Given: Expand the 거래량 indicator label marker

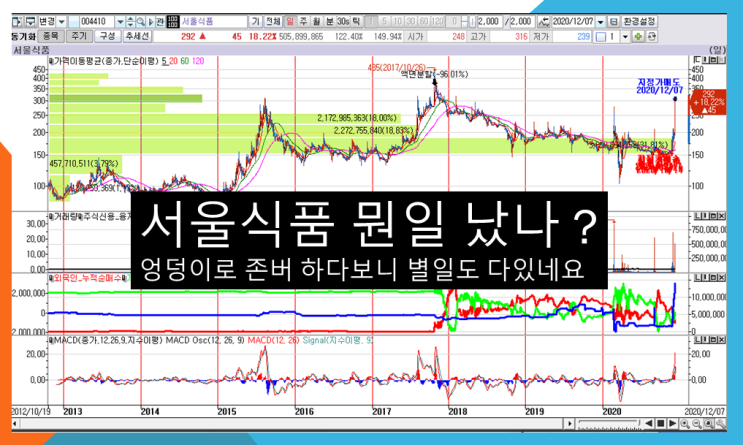Looking at the screenshot, I should click(50, 217).
